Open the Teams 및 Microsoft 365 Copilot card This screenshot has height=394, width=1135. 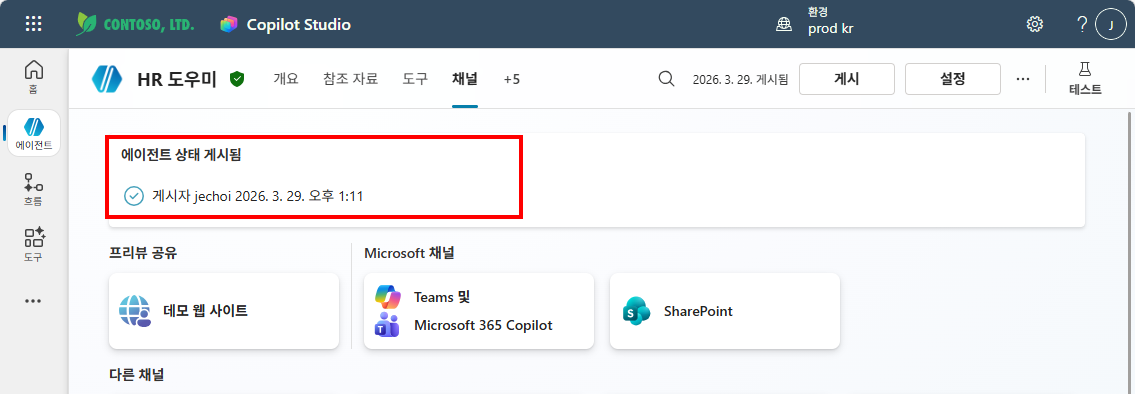(x=478, y=311)
